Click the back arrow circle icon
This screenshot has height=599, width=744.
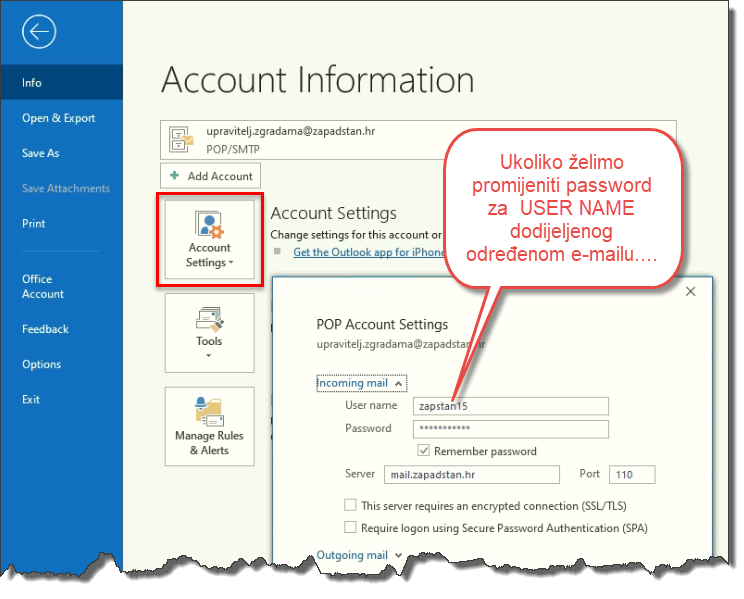[39, 32]
